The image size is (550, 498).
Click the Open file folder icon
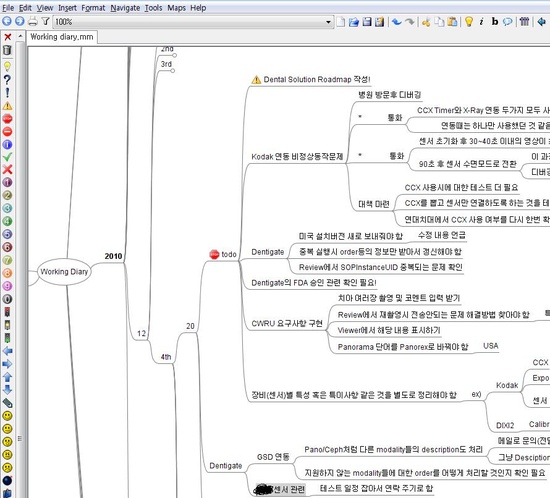(x=354, y=22)
